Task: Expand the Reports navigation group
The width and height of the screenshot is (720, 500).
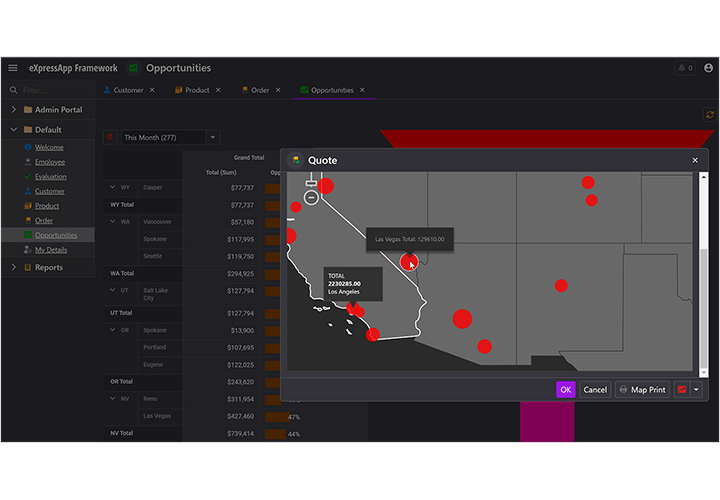Action: point(13,267)
